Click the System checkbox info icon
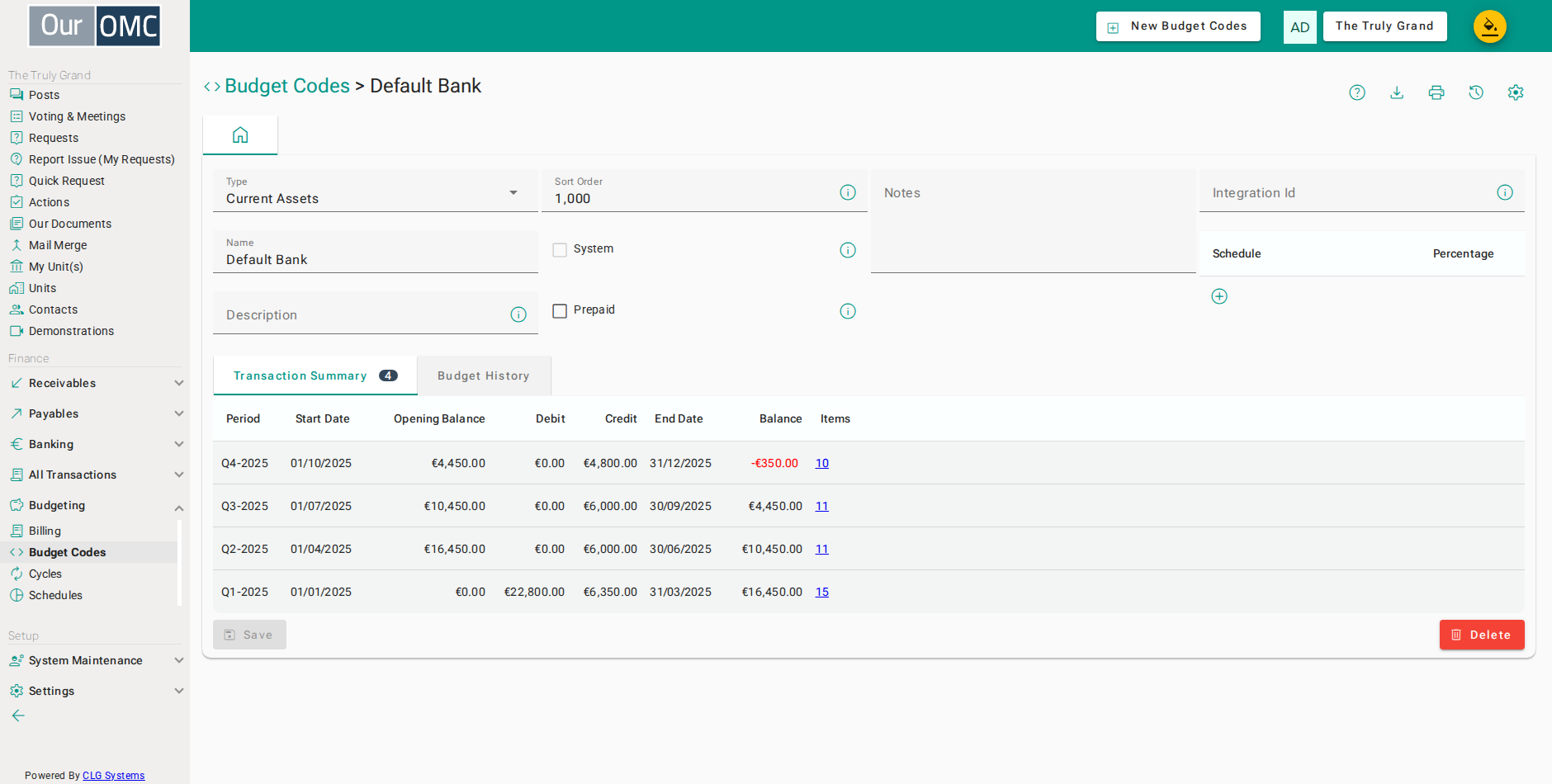This screenshot has width=1552, height=784. (x=848, y=250)
